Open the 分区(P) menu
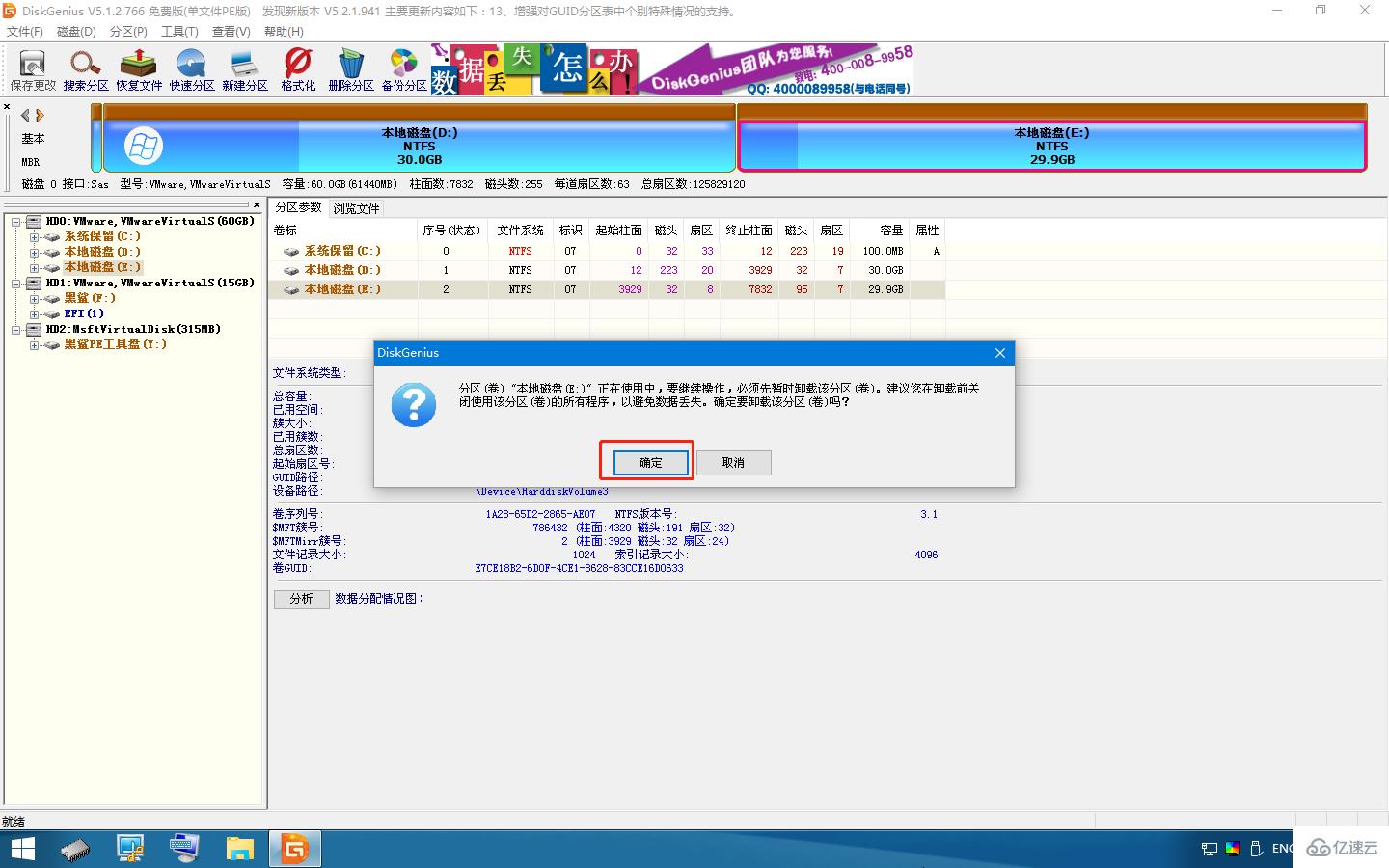Viewport: 1389px width, 868px height. pyautogui.click(x=128, y=32)
